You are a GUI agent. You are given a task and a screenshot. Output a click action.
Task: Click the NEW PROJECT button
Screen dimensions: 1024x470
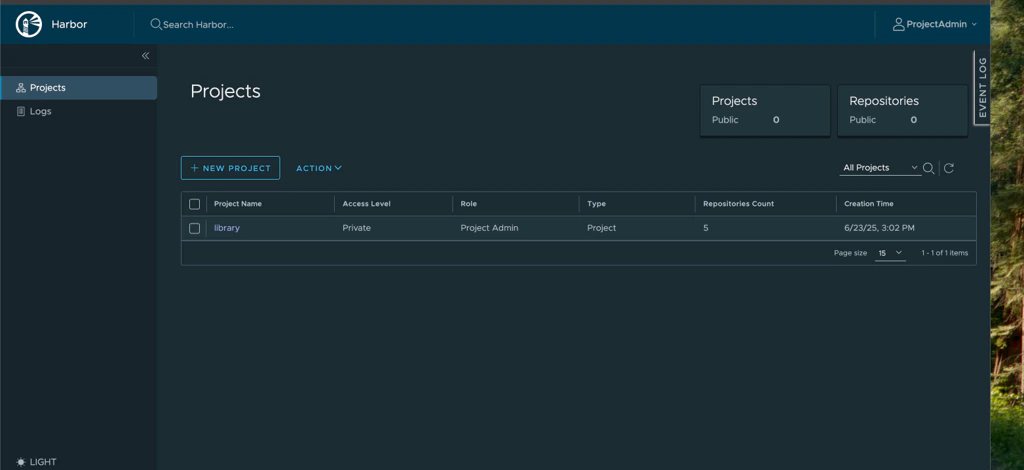[x=231, y=168]
